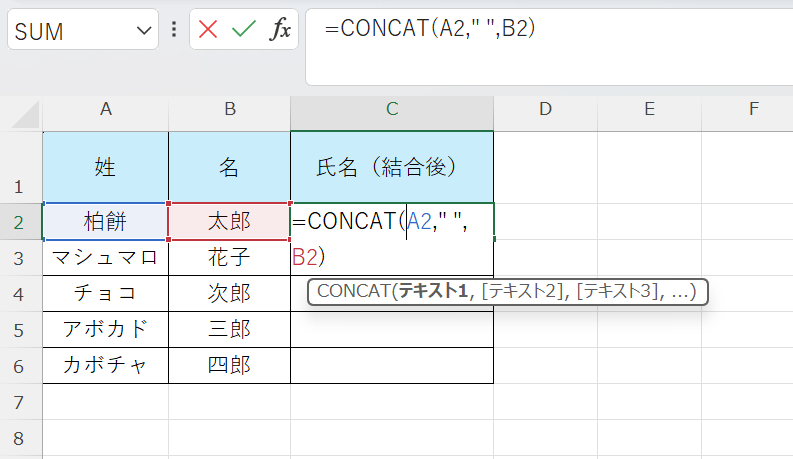Click empty cell C6 beside 四郎
The width and height of the screenshot is (793, 459).
pyautogui.click(x=392, y=365)
